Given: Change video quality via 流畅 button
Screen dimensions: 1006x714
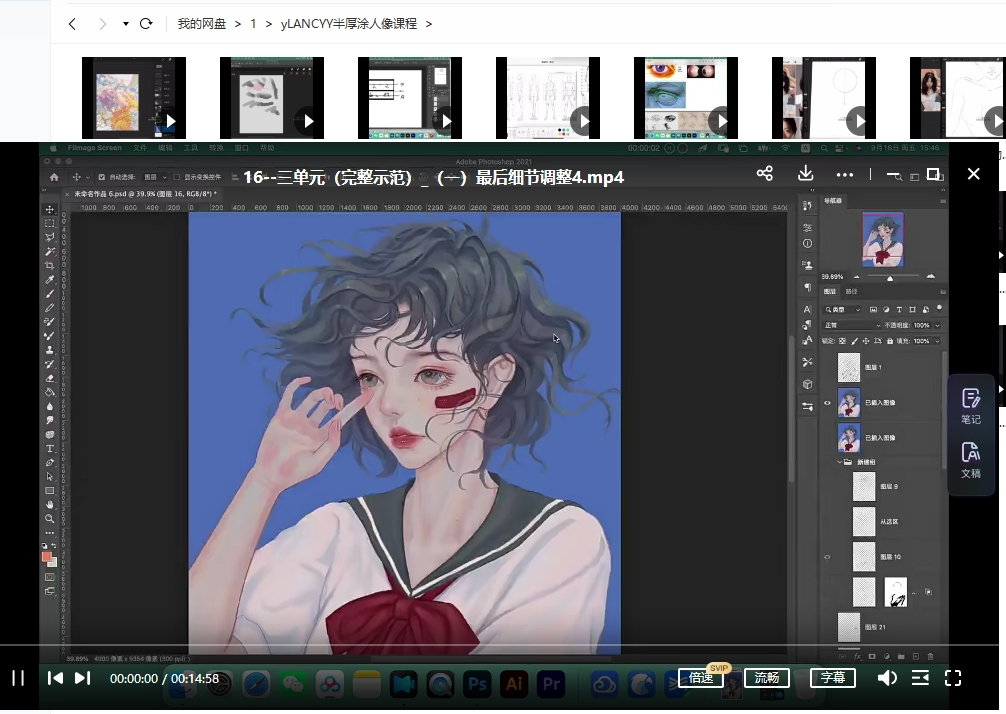Looking at the screenshot, I should [767, 678].
